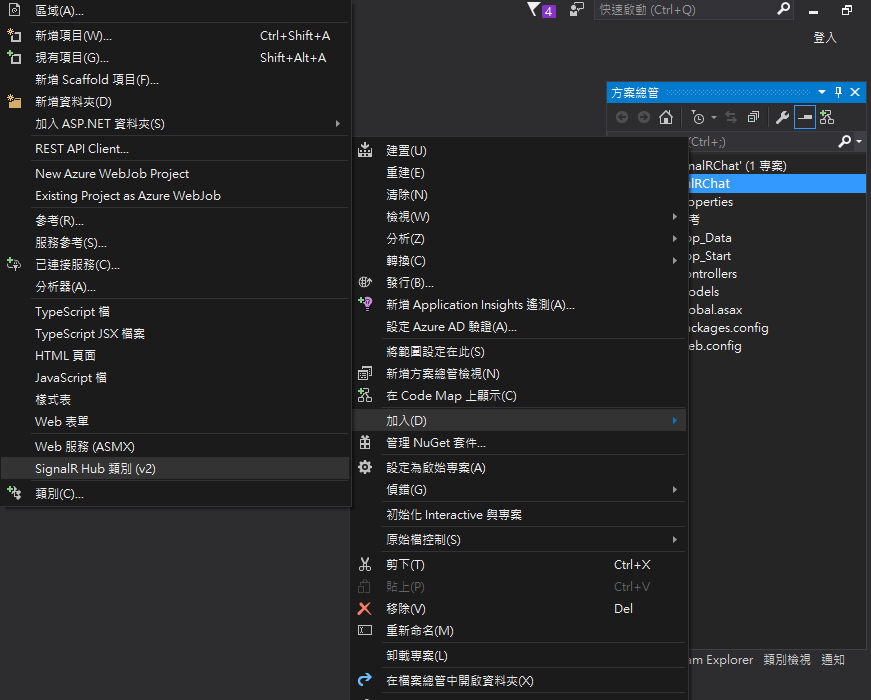Image resolution: width=871 pixels, height=700 pixels.
Task: Expand the 分析(Z) submenu
Action: tap(675, 239)
